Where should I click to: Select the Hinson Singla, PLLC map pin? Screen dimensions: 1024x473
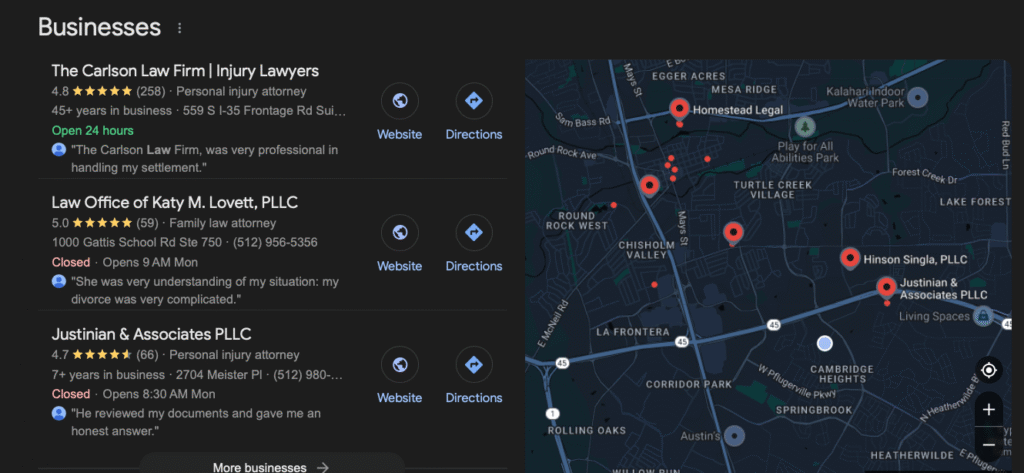point(850,258)
